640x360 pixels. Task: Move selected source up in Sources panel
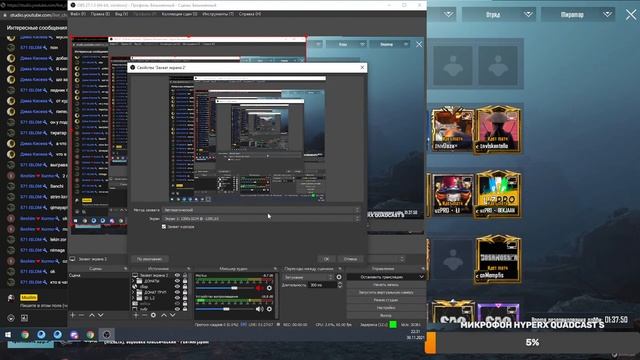pyautogui.click(x=164, y=315)
